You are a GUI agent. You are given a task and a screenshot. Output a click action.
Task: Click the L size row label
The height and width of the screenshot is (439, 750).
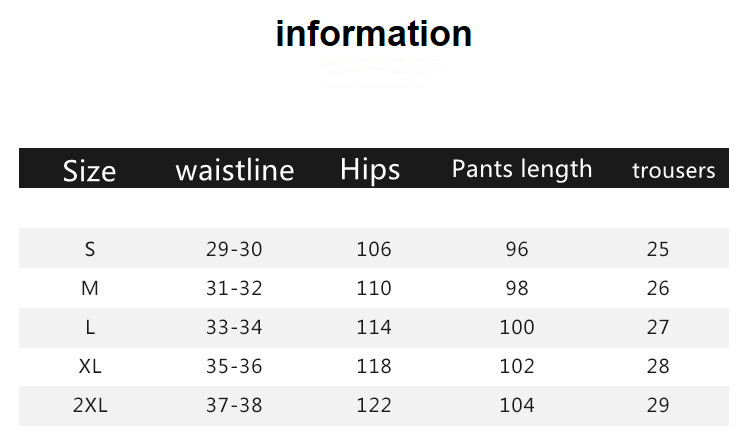pyautogui.click(x=90, y=327)
